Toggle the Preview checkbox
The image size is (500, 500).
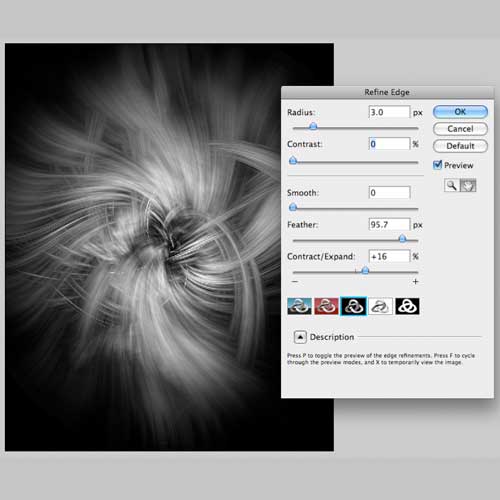click(x=437, y=165)
